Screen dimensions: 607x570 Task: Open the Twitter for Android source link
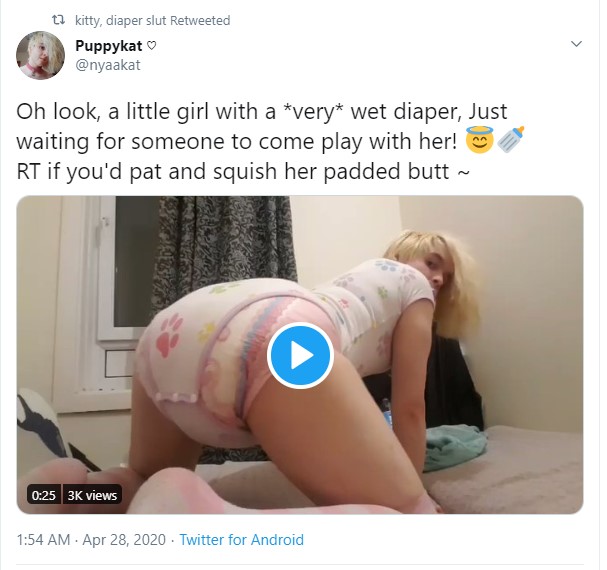[x=242, y=540]
